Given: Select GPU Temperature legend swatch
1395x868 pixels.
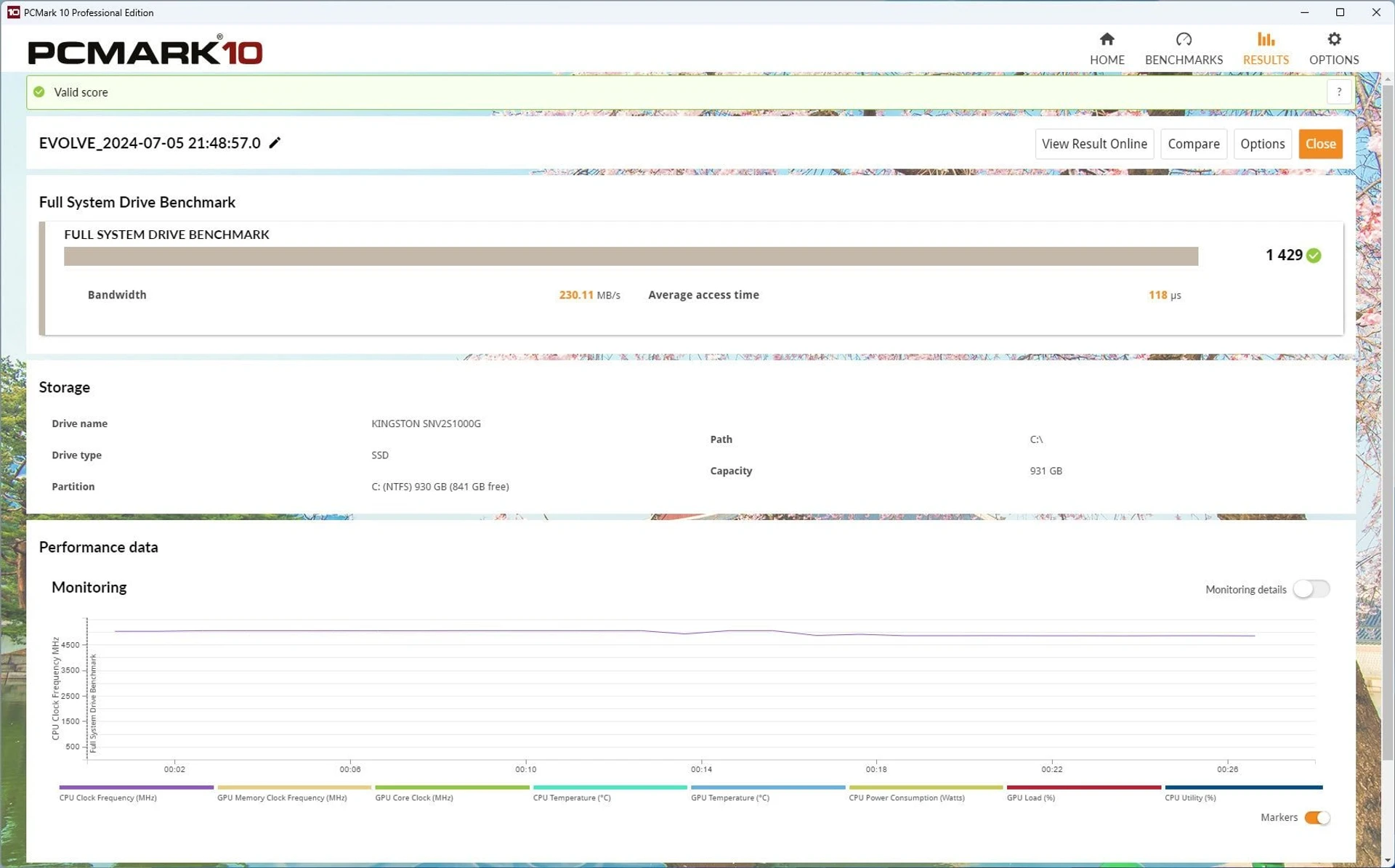Looking at the screenshot, I should [768, 787].
